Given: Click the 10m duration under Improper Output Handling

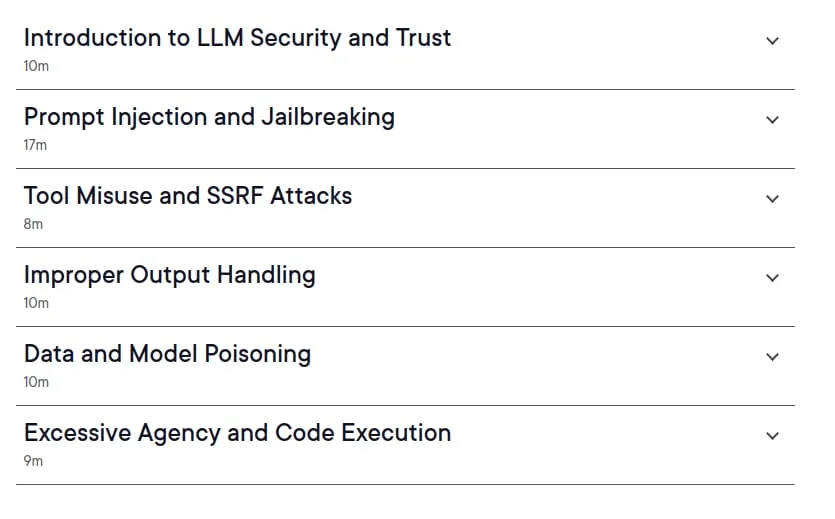Looking at the screenshot, I should [36, 303].
